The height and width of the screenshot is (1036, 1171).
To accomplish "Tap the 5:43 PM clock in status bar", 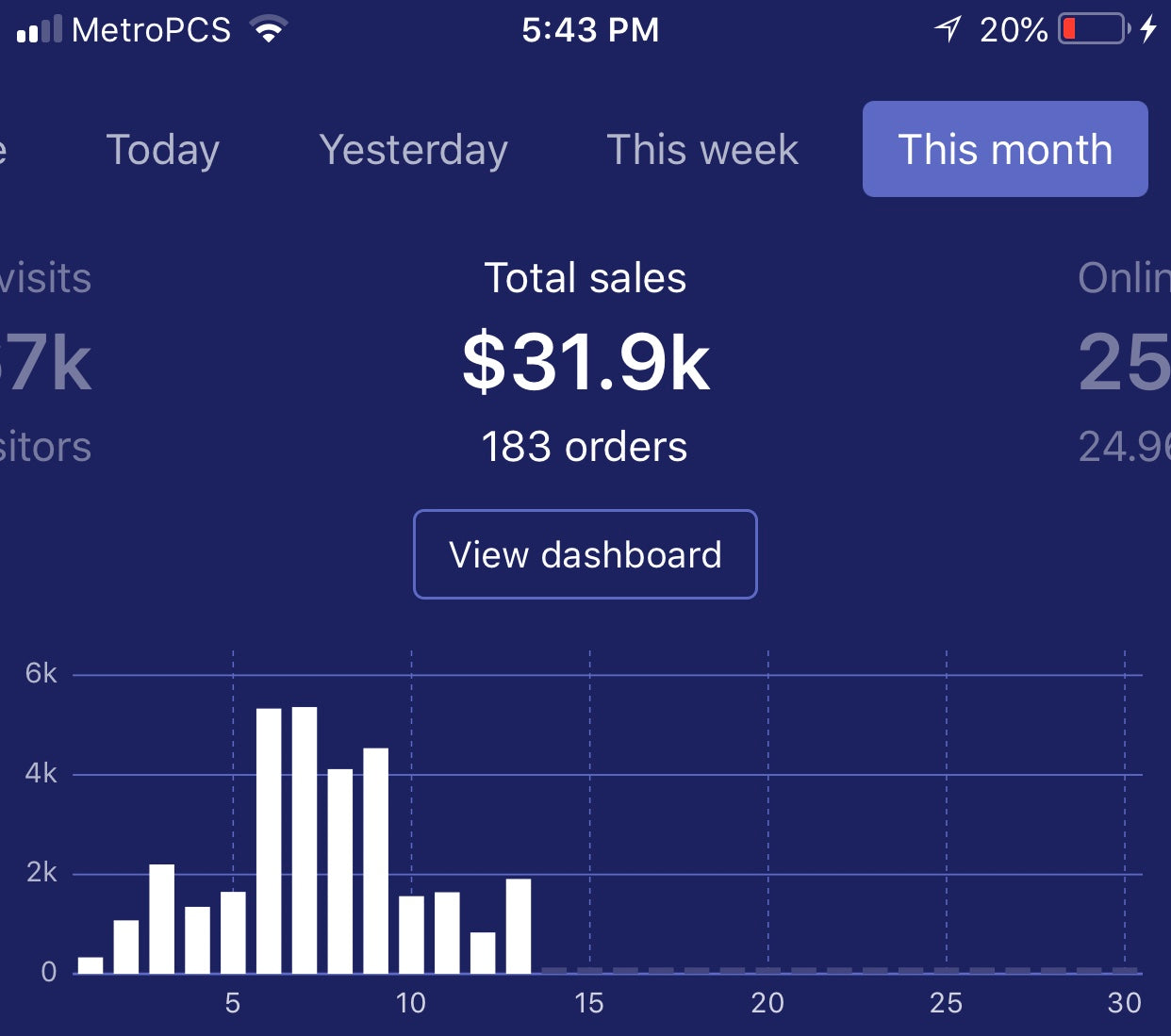I will [x=590, y=30].
